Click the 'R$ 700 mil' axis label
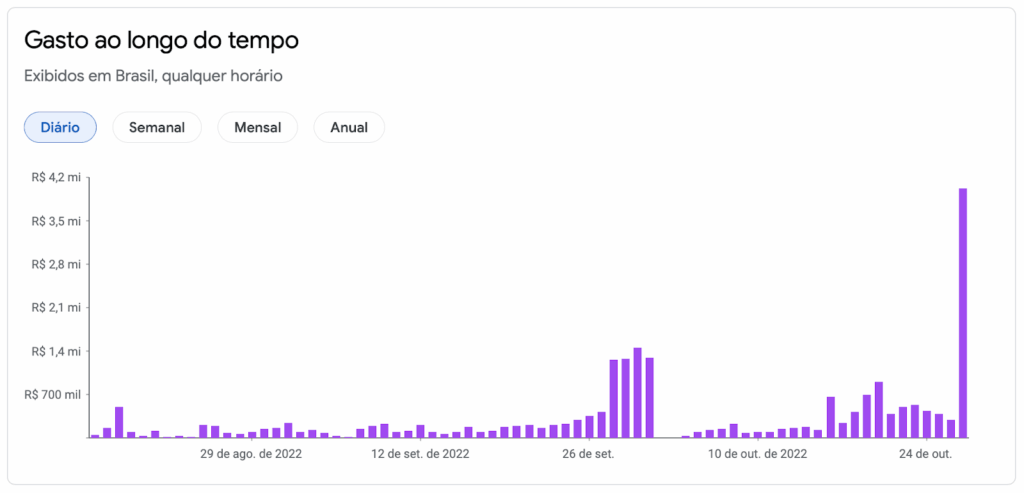1024x493 pixels. pyautogui.click(x=53, y=395)
